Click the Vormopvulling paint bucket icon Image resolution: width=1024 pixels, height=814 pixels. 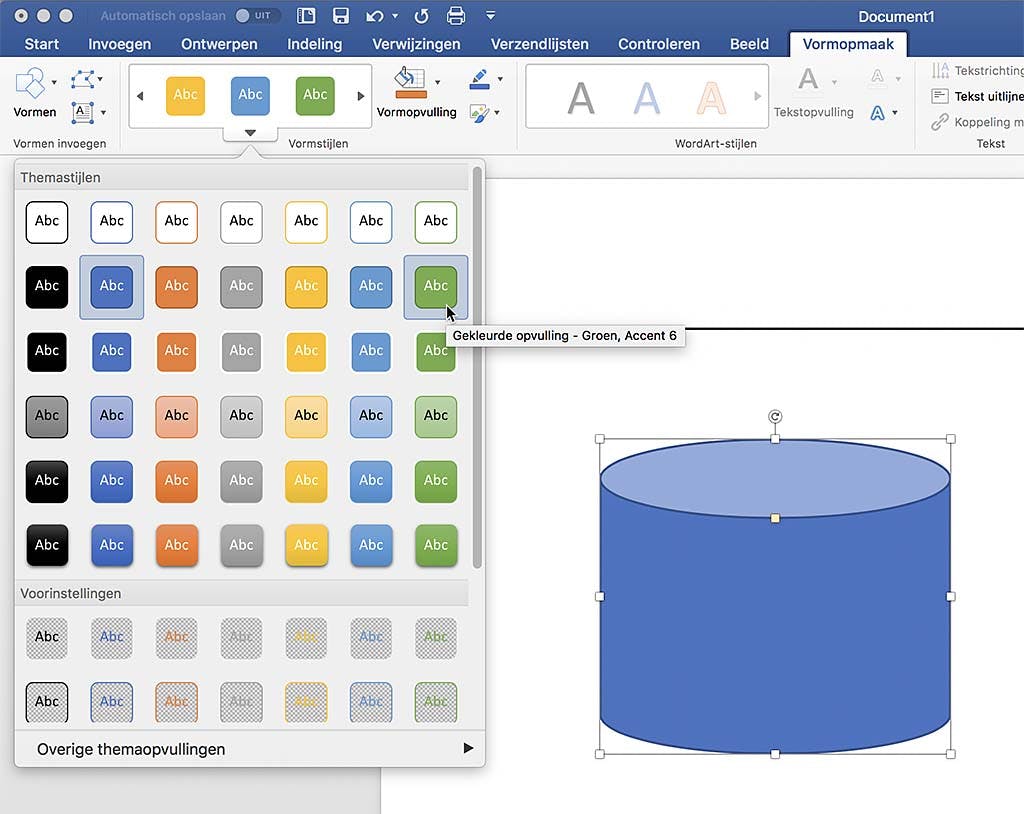tap(409, 82)
